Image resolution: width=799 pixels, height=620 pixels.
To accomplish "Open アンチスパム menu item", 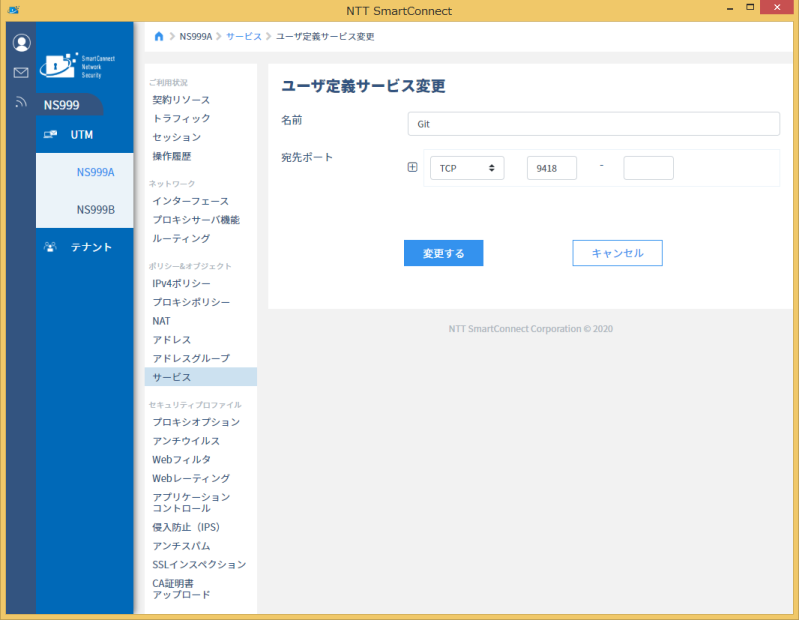I will tap(181, 546).
